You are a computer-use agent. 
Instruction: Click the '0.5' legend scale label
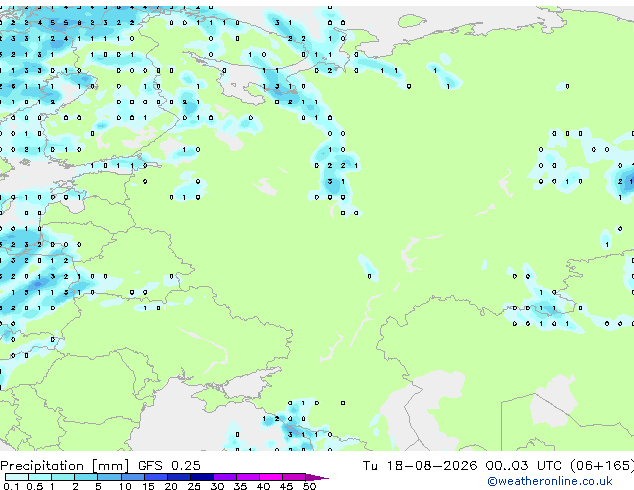pos(35,486)
